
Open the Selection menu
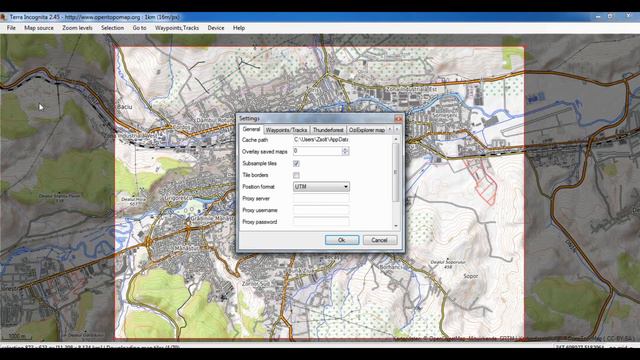coord(112,28)
